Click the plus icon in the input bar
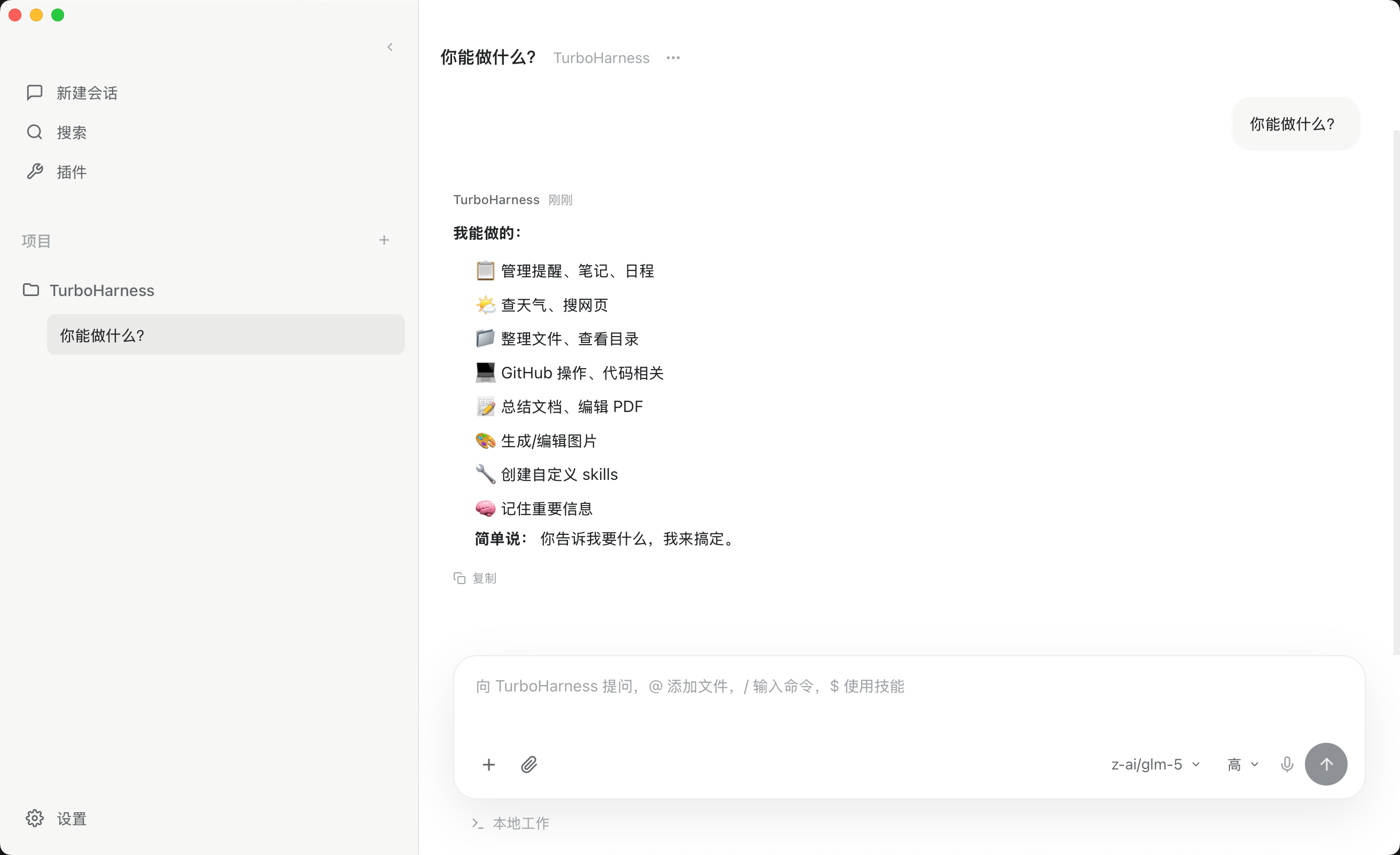Viewport: 1400px width, 855px height. tap(488, 765)
